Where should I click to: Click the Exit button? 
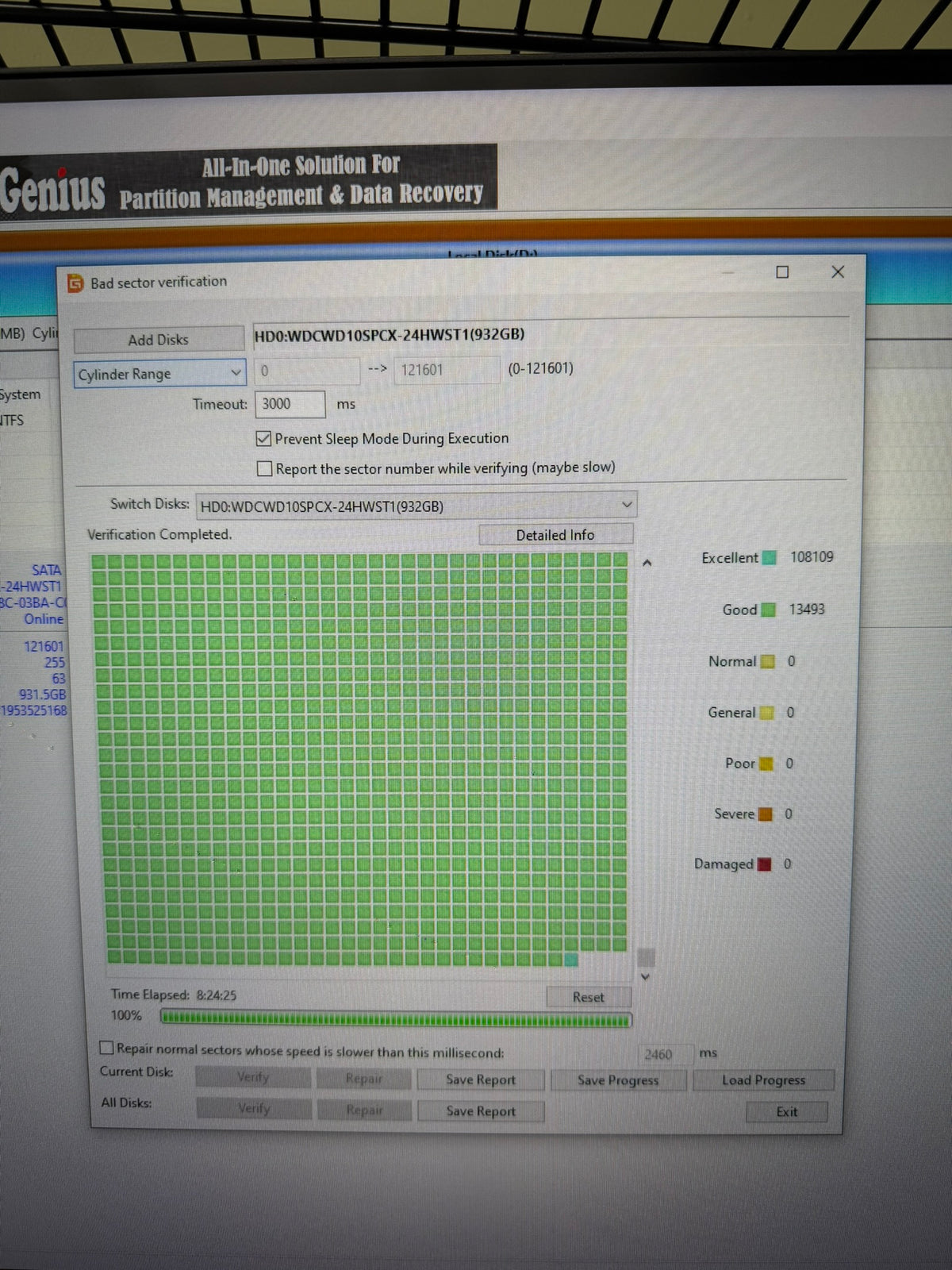pyautogui.click(x=787, y=1112)
